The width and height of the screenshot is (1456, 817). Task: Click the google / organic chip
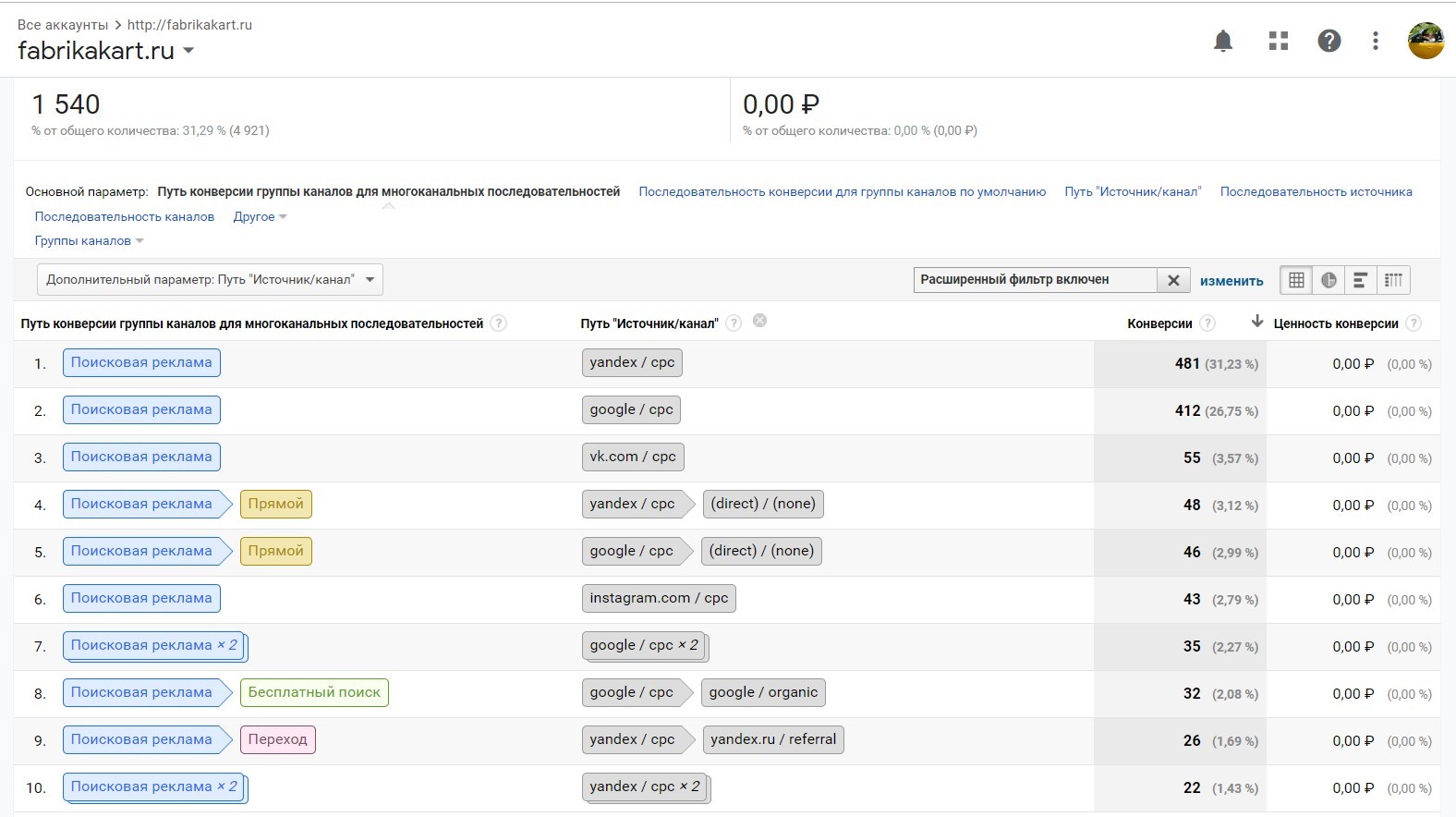(763, 692)
